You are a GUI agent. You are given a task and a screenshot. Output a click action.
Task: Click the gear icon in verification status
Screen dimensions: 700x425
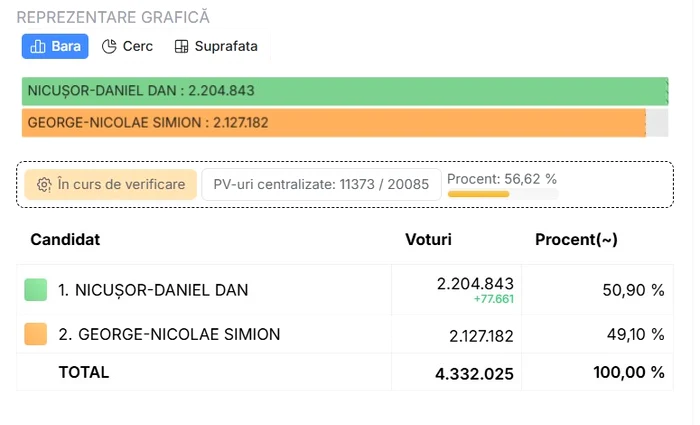click(44, 184)
